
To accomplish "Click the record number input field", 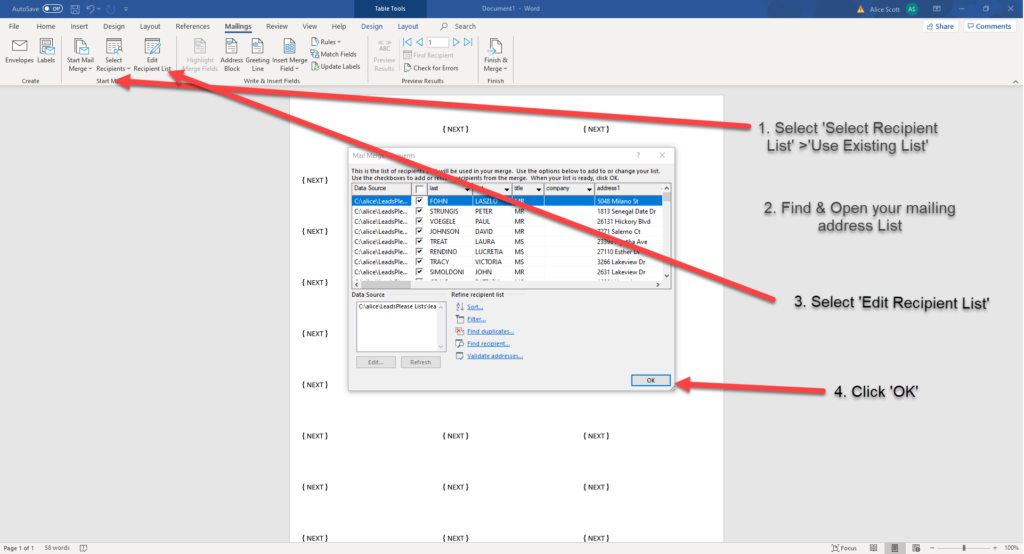I will click(437, 43).
